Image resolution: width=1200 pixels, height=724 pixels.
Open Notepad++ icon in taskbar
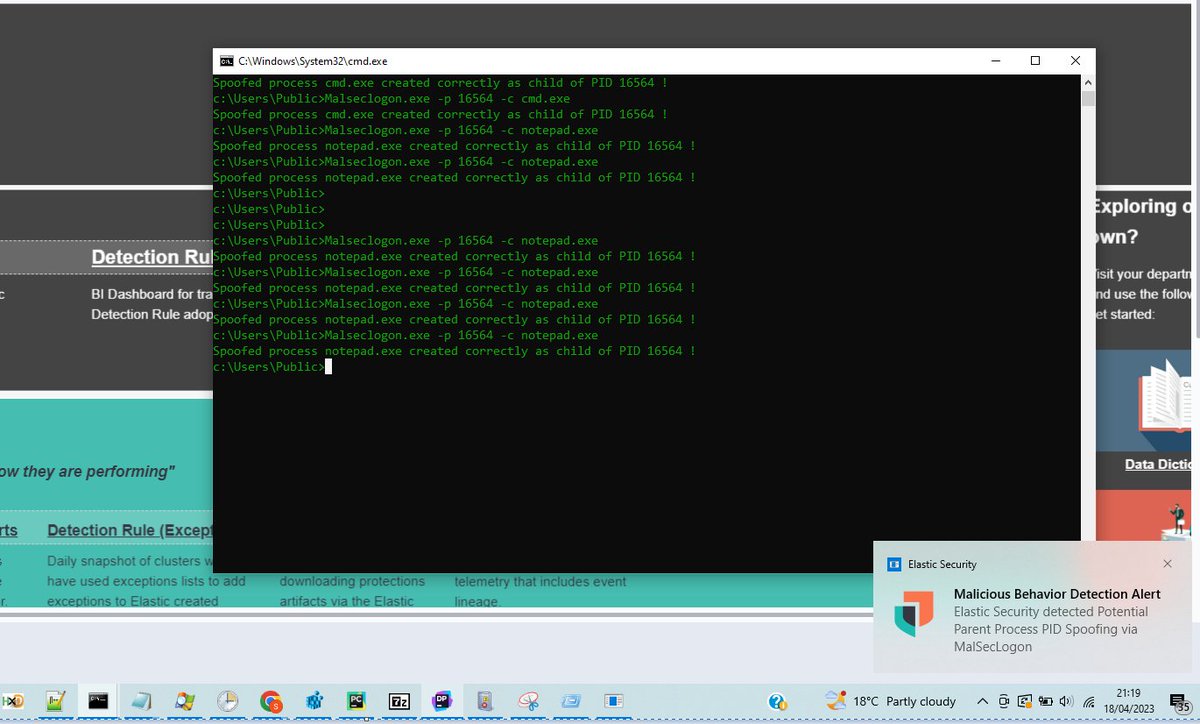coord(55,701)
